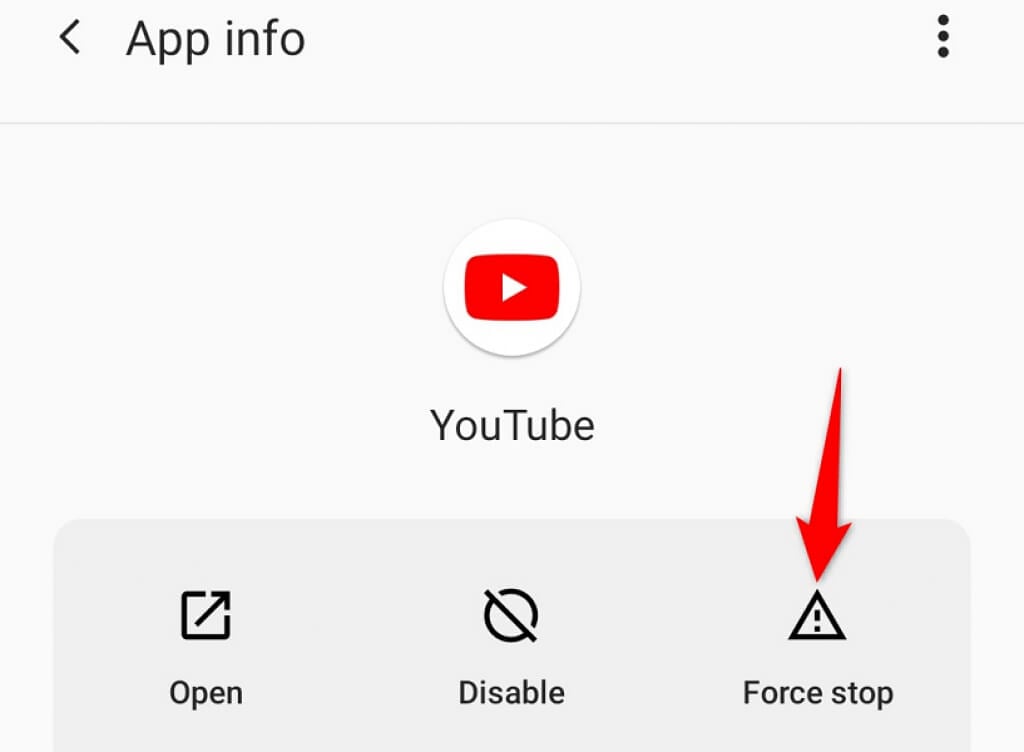Click the "Disable" text label

pos(511,693)
